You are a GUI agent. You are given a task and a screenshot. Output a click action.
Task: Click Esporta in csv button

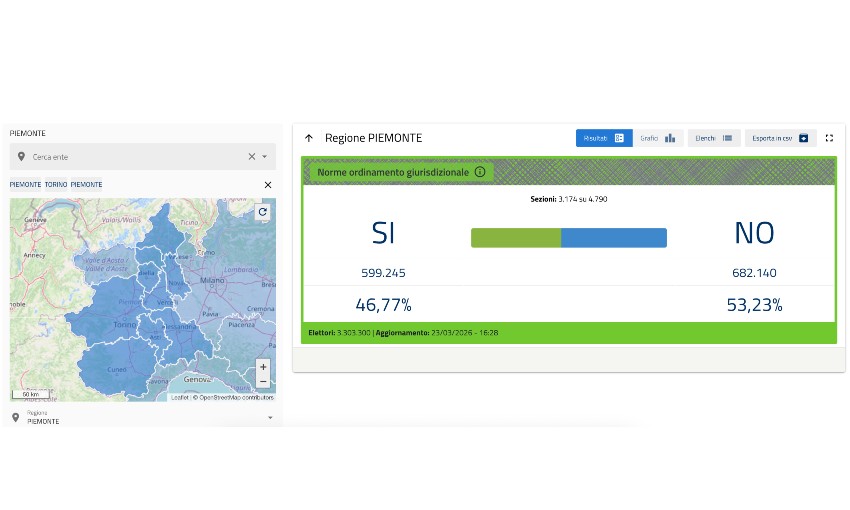[x=780, y=138]
